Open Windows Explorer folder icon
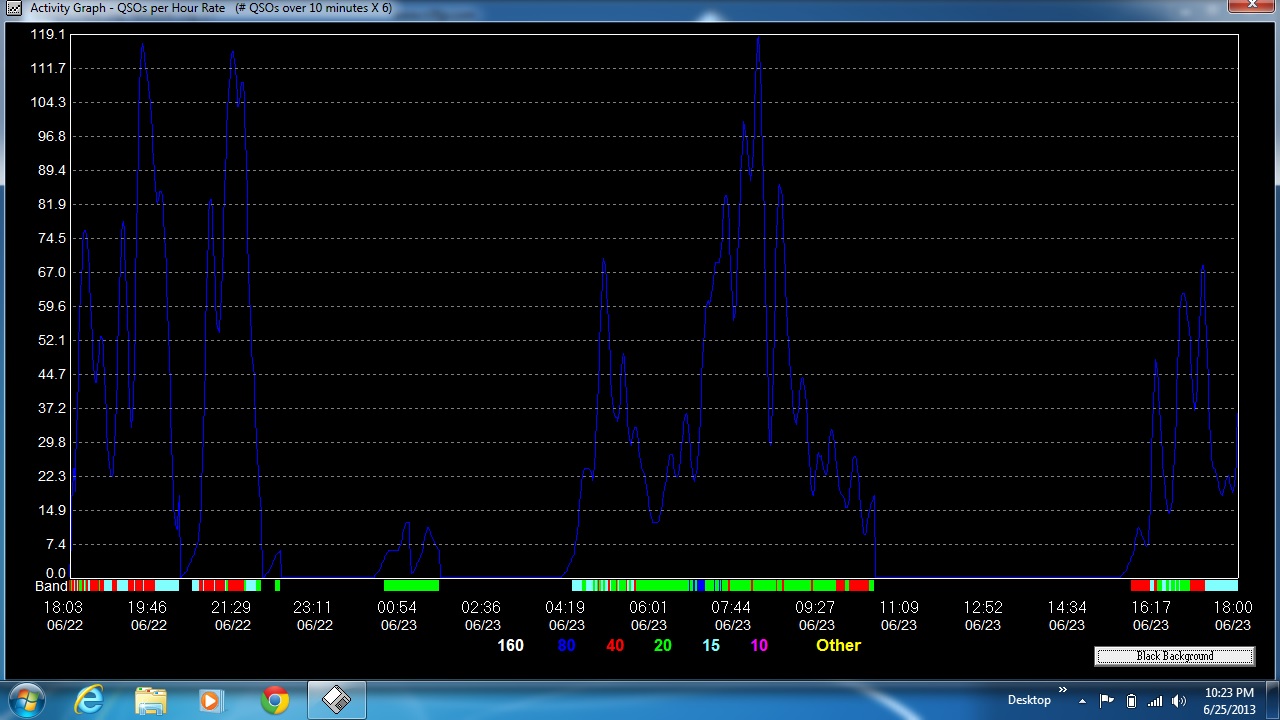The width and height of the screenshot is (1280, 720). tap(151, 700)
